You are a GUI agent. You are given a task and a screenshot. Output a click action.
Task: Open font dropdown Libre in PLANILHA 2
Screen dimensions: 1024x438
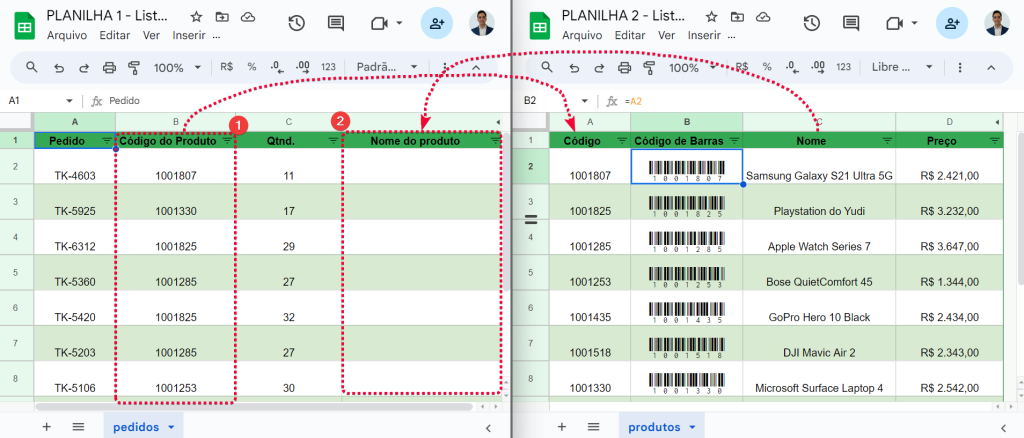pos(903,67)
